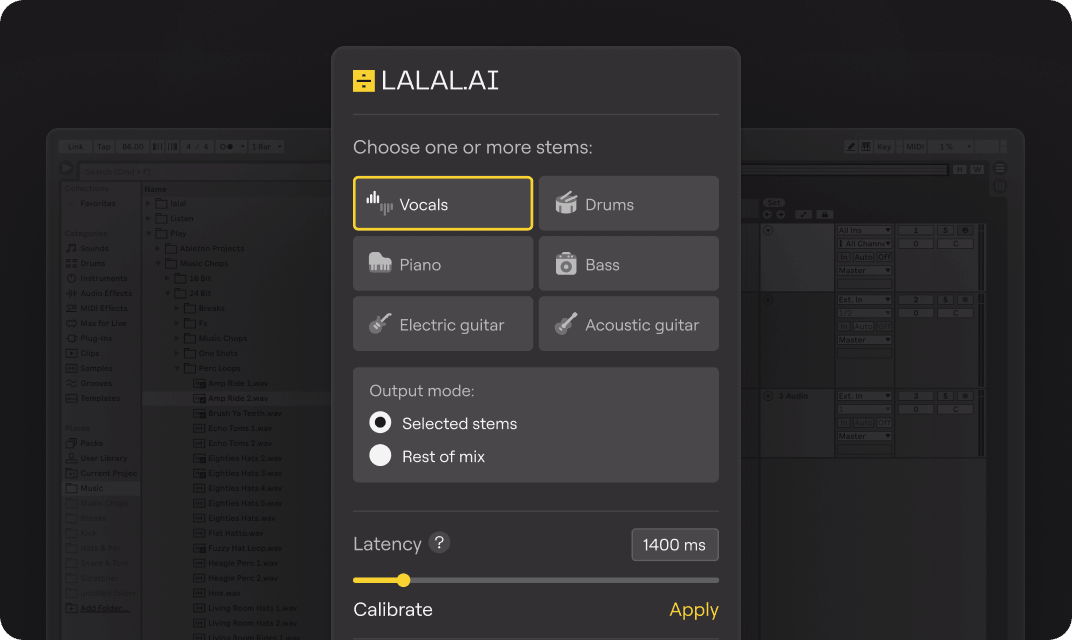
Task: Choose the Drums stem
Action: pyautogui.click(x=628, y=204)
